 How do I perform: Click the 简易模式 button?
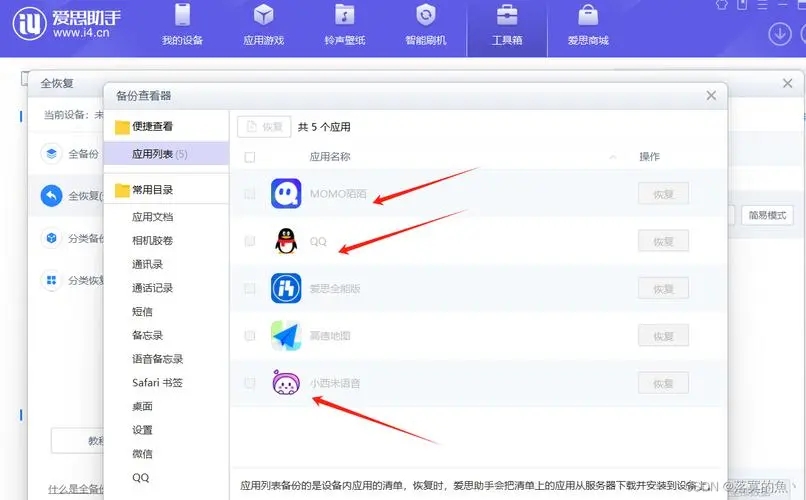767,215
